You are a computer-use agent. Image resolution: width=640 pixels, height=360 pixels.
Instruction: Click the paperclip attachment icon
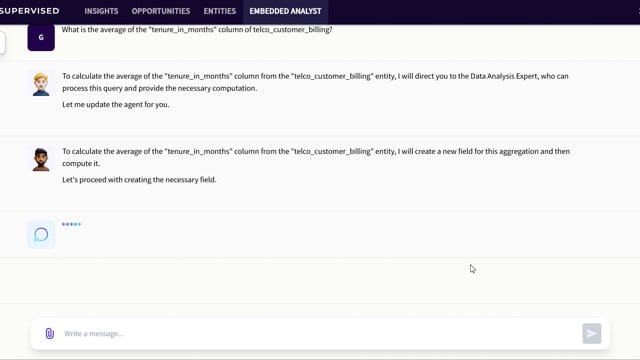pyautogui.click(x=49, y=333)
